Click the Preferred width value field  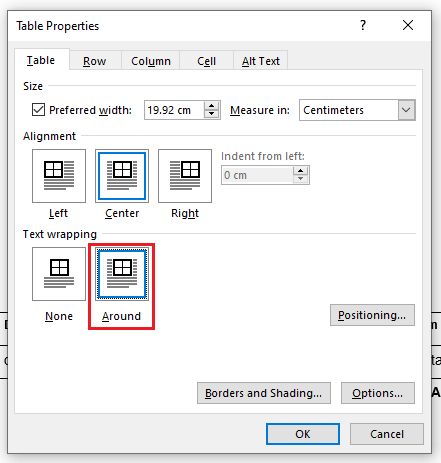click(174, 110)
